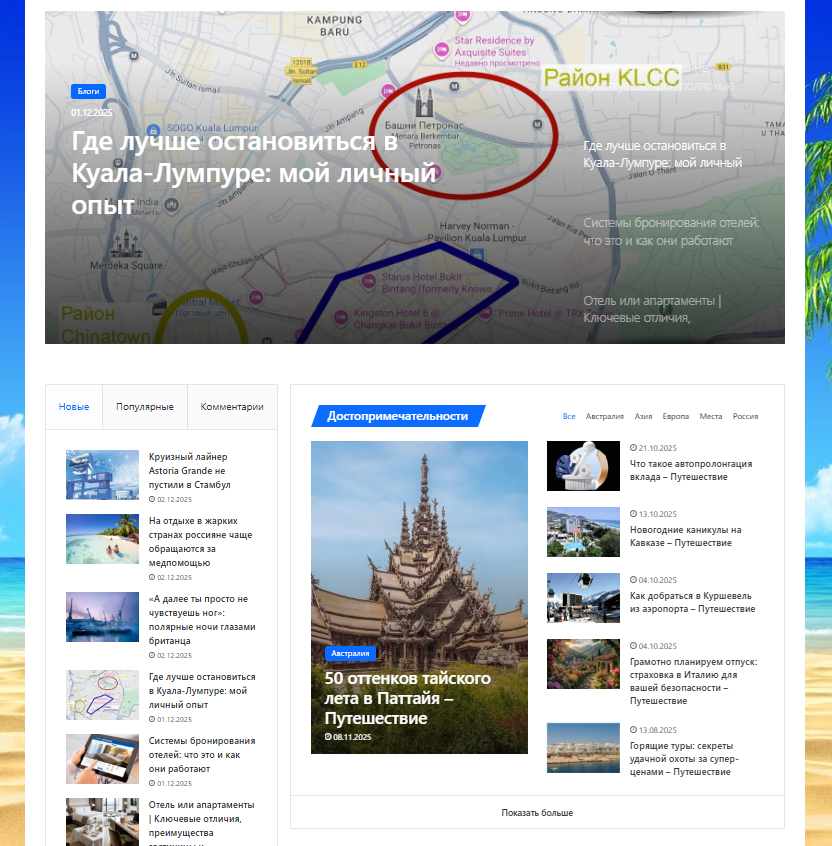Open article Круизный лайнер Astoria Grande
Screen dimensions: 832x846
[189, 470]
